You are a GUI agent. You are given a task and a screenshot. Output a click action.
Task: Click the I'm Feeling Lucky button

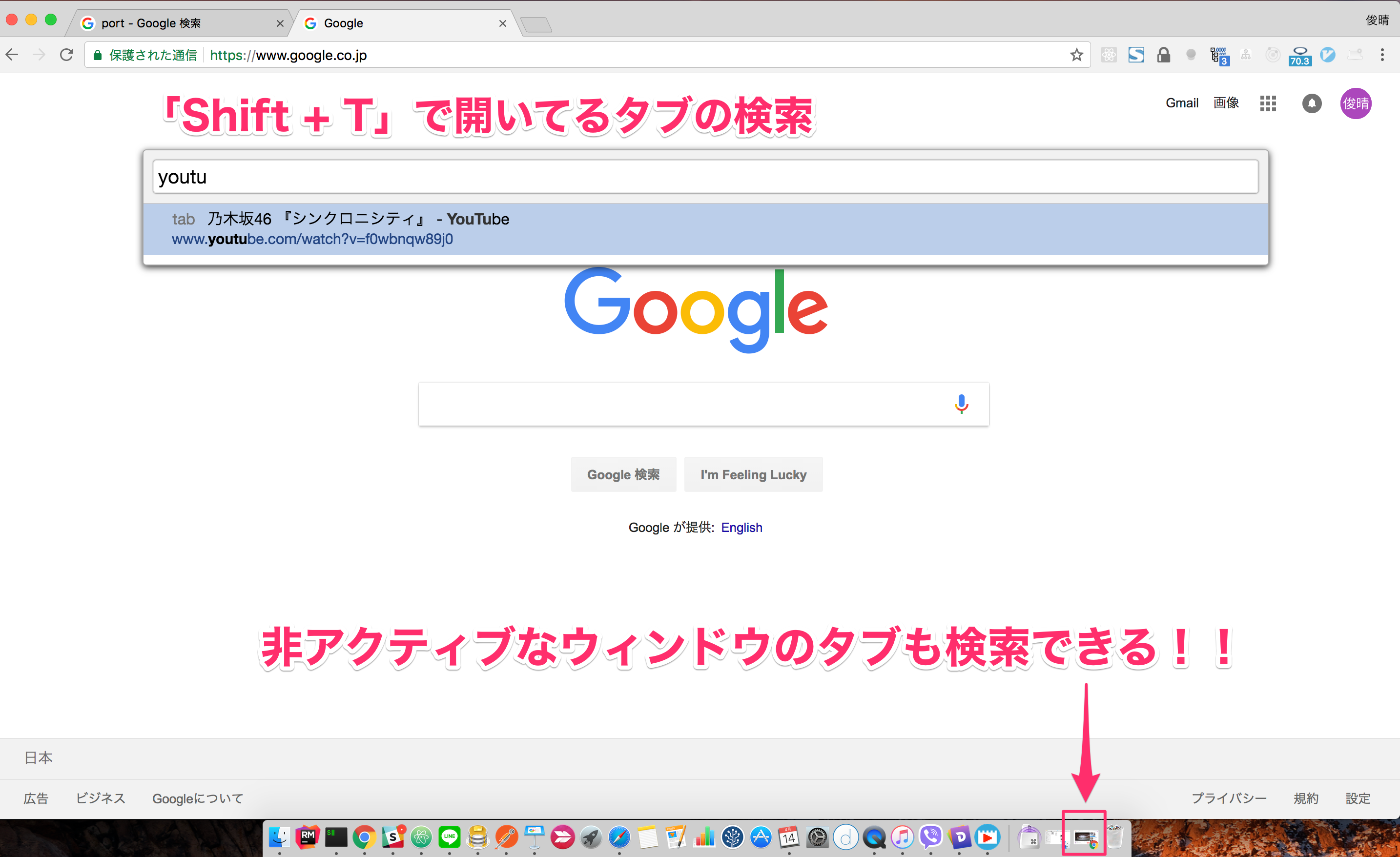click(753, 474)
